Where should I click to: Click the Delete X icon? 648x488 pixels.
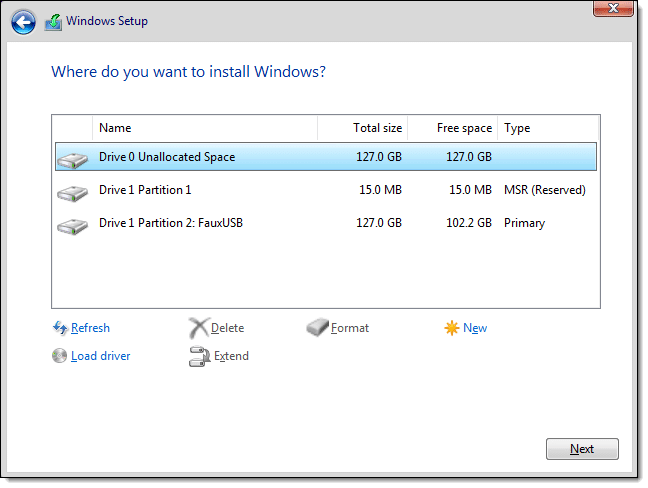pyautogui.click(x=199, y=328)
